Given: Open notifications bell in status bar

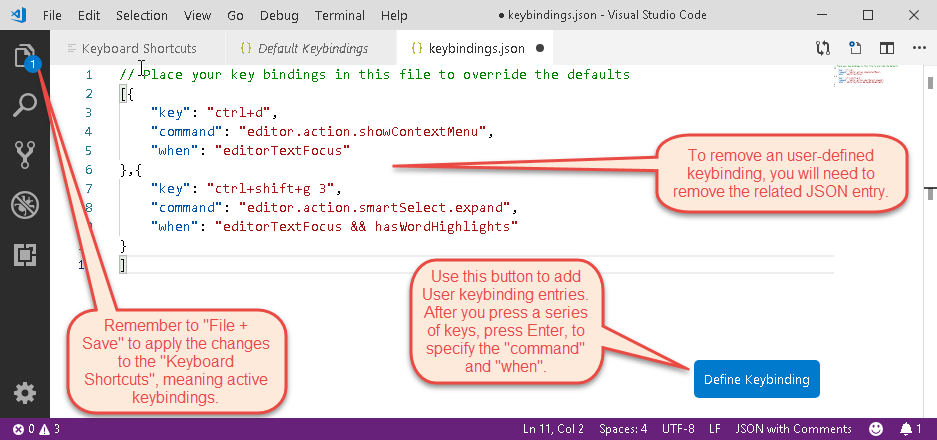Looking at the screenshot, I should click(909, 429).
